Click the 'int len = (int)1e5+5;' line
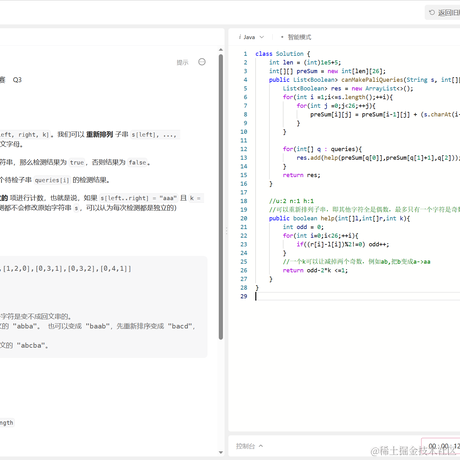Viewport: 460px width, 460px height. pos(305,62)
